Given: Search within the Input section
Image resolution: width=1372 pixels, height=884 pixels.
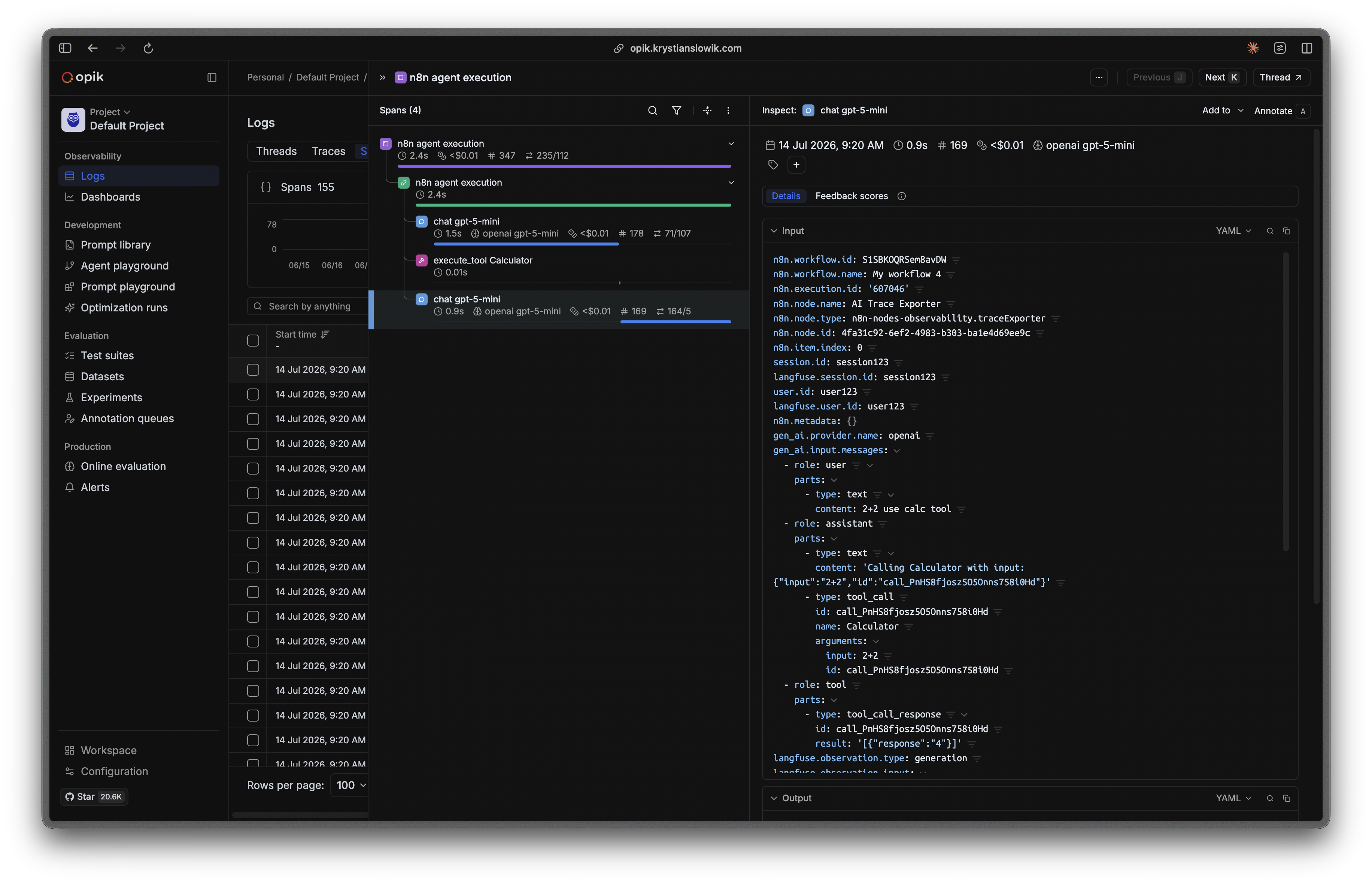Looking at the screenshot, I should point(1270,231).
